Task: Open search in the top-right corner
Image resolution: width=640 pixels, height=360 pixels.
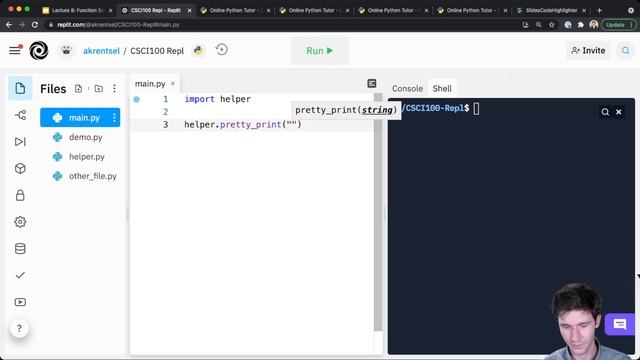Action: [x=625, y=51]
